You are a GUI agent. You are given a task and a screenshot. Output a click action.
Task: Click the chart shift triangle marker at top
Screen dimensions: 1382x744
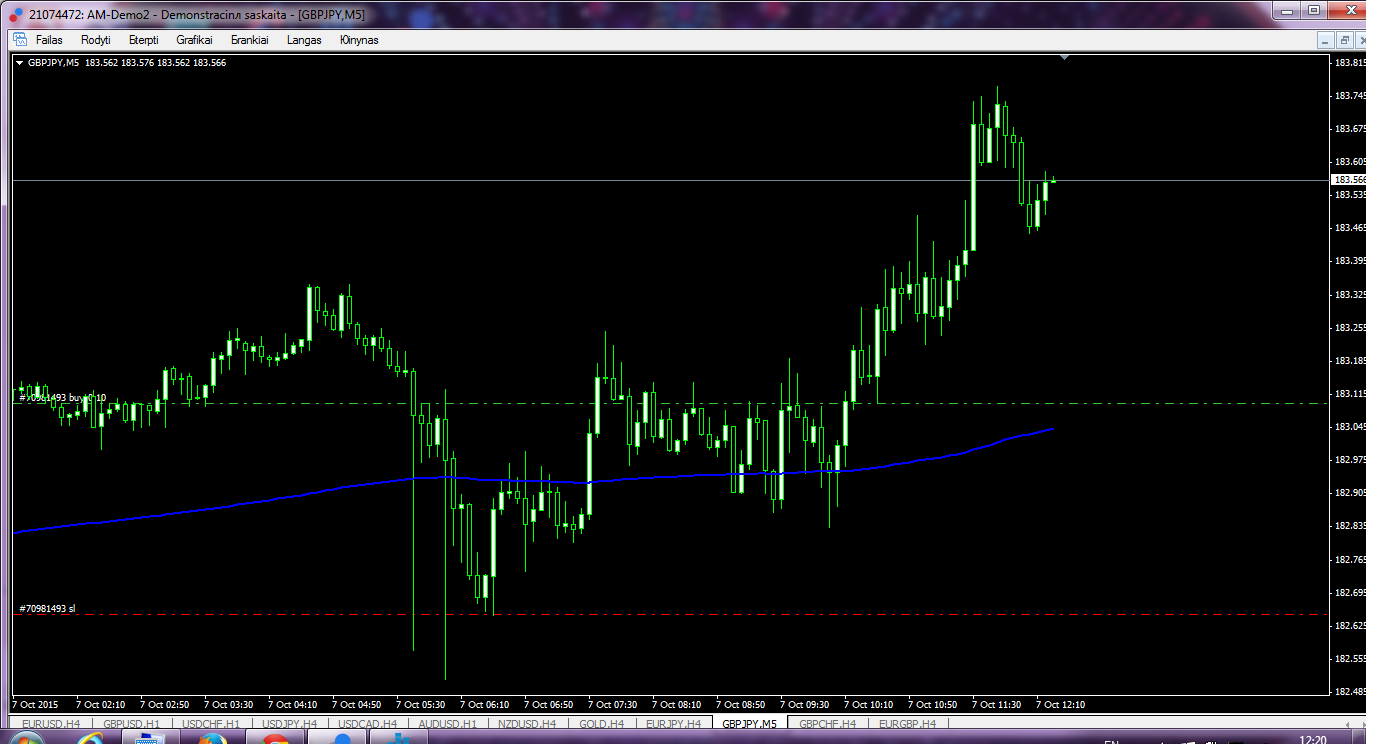click(1064, 58)
